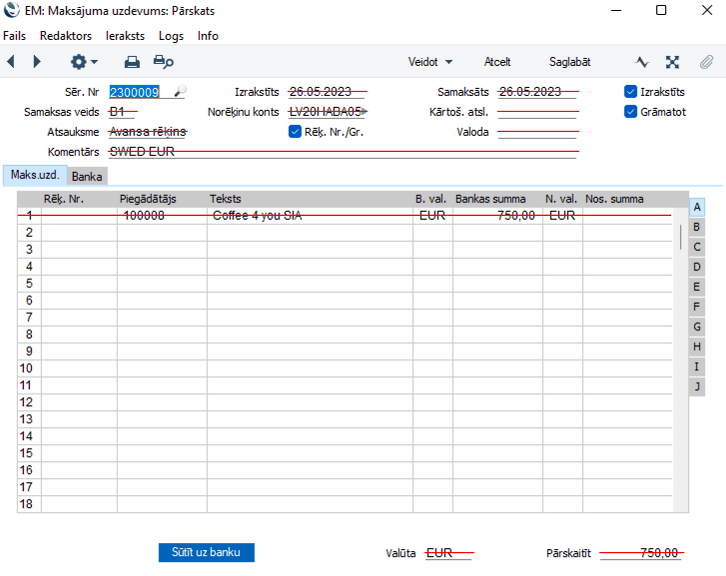
Task: Open the Ieraksts menu
Action: click(x=125, y=36)
